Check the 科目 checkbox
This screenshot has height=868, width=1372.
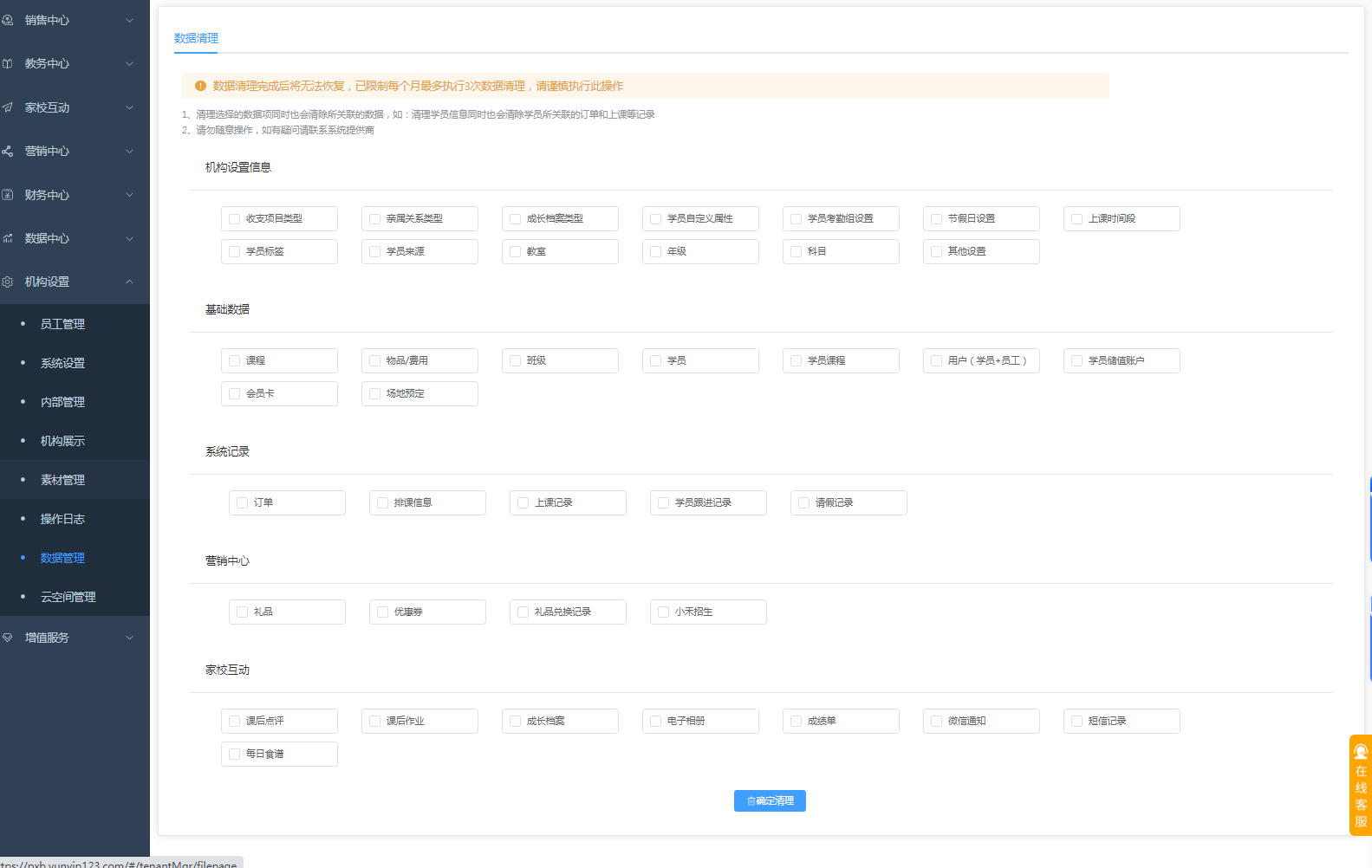coord(796,252)
